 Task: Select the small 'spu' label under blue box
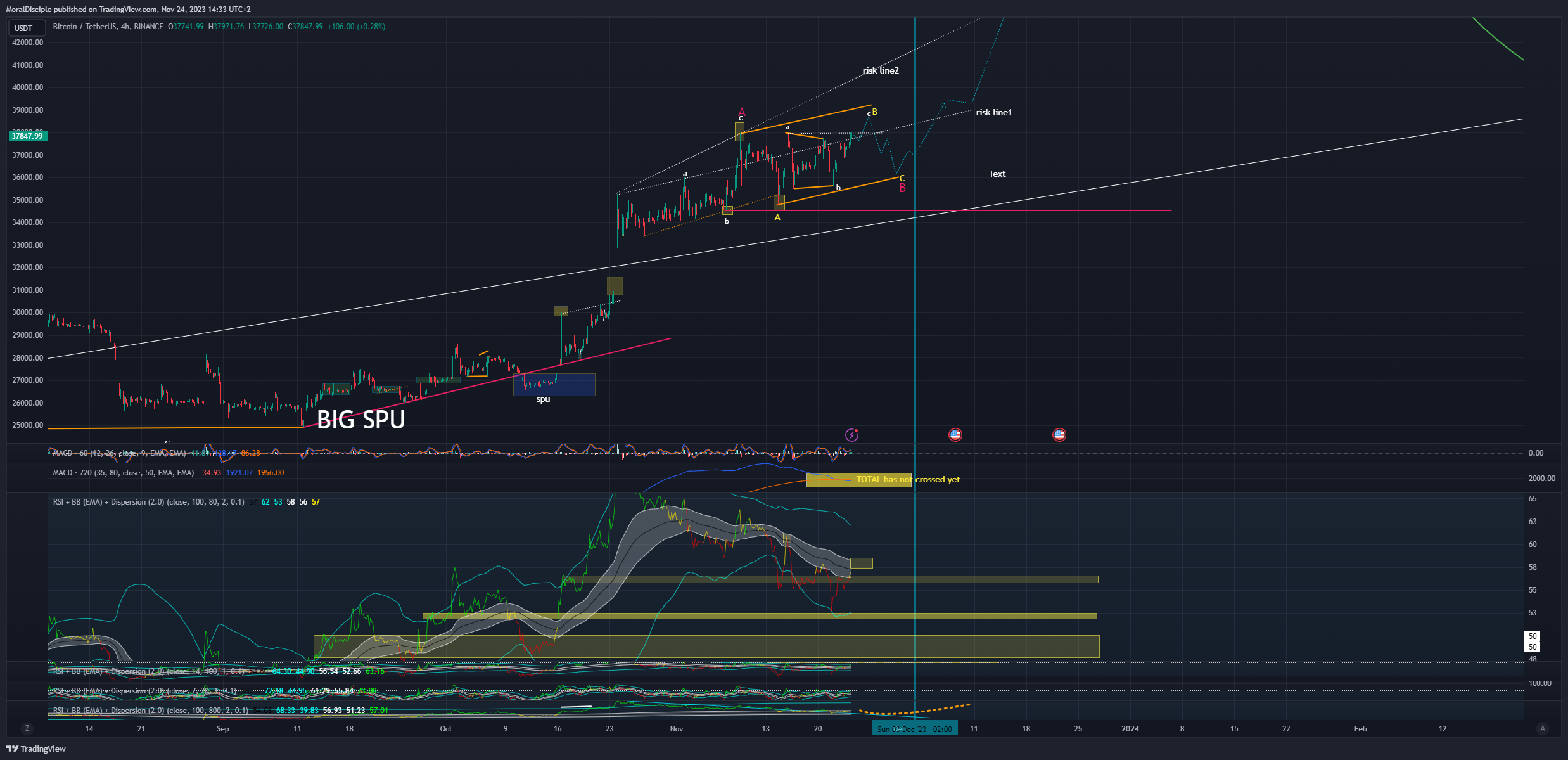pyautogui.click(x=543, y=399)
